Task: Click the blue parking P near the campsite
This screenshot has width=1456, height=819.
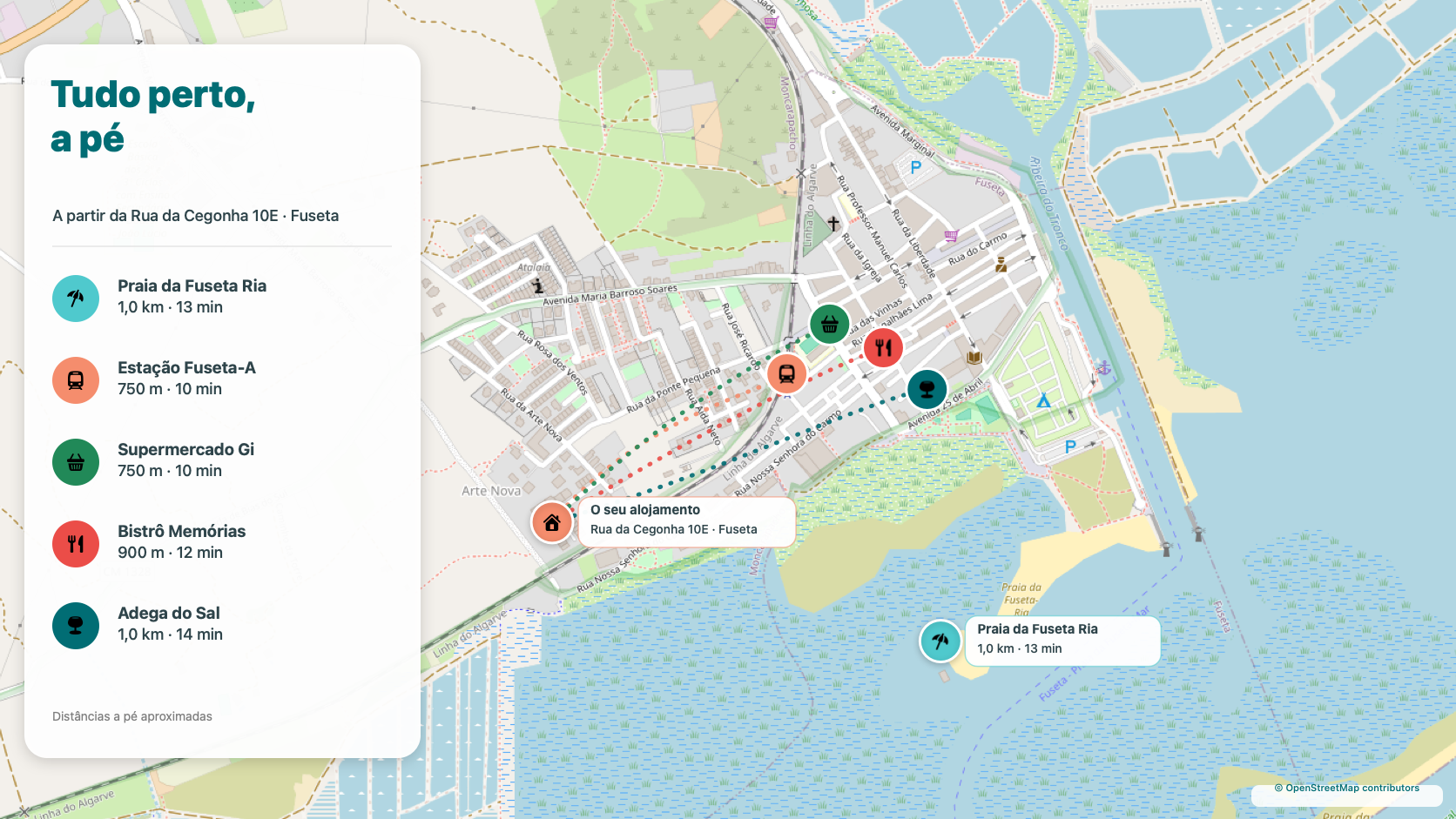Action: pos(1070,446)
